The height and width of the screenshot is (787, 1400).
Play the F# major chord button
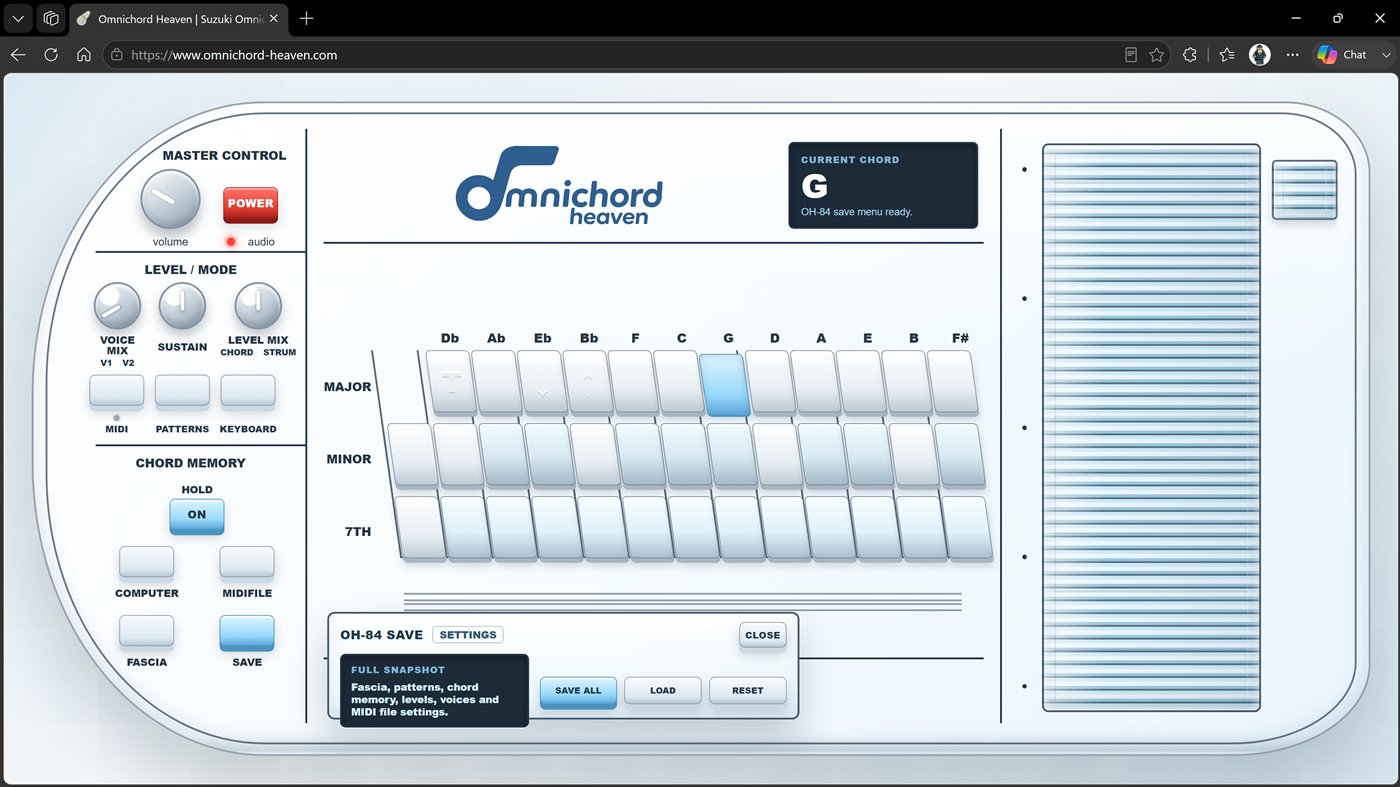pos(955,382)
